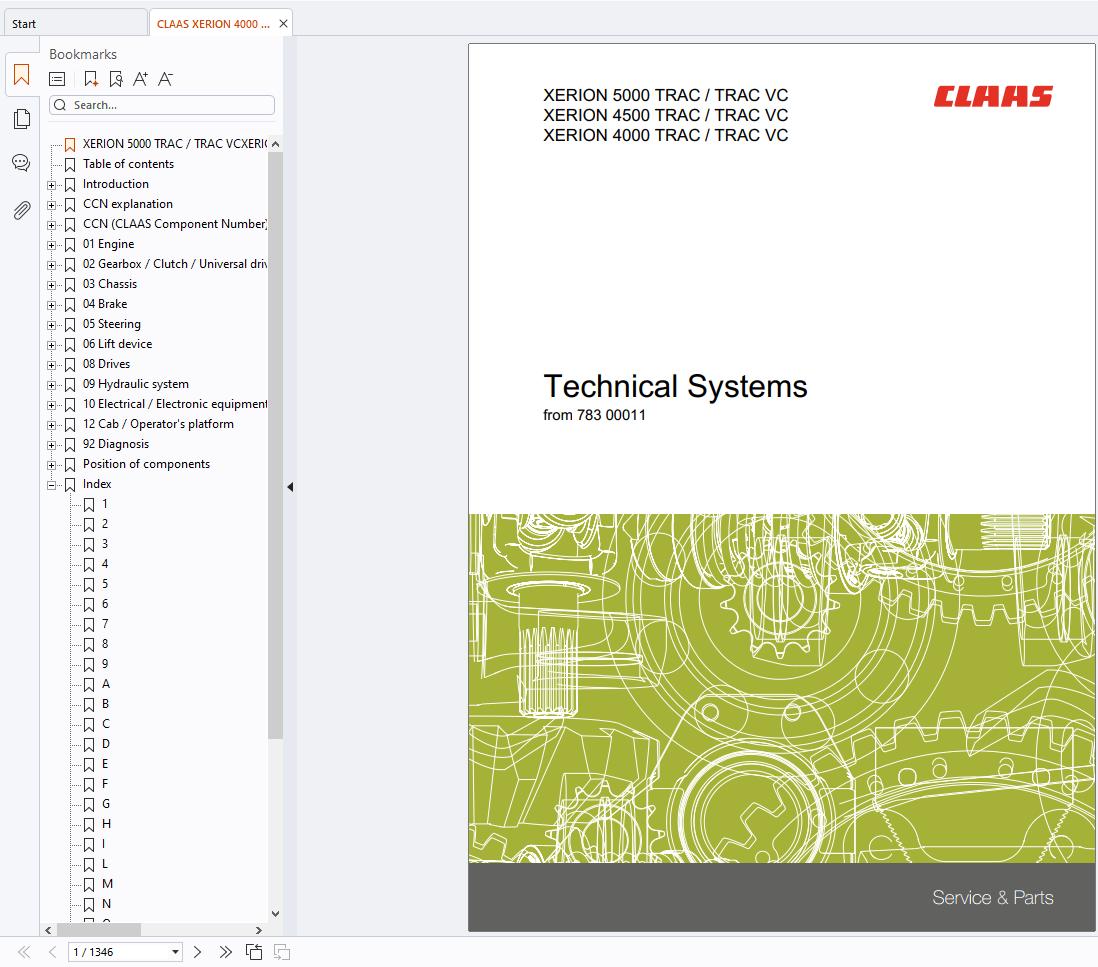This screenshot has width=1098, height=967.
Task: Open the page number dropdown
Action: (x=176, y=952)
